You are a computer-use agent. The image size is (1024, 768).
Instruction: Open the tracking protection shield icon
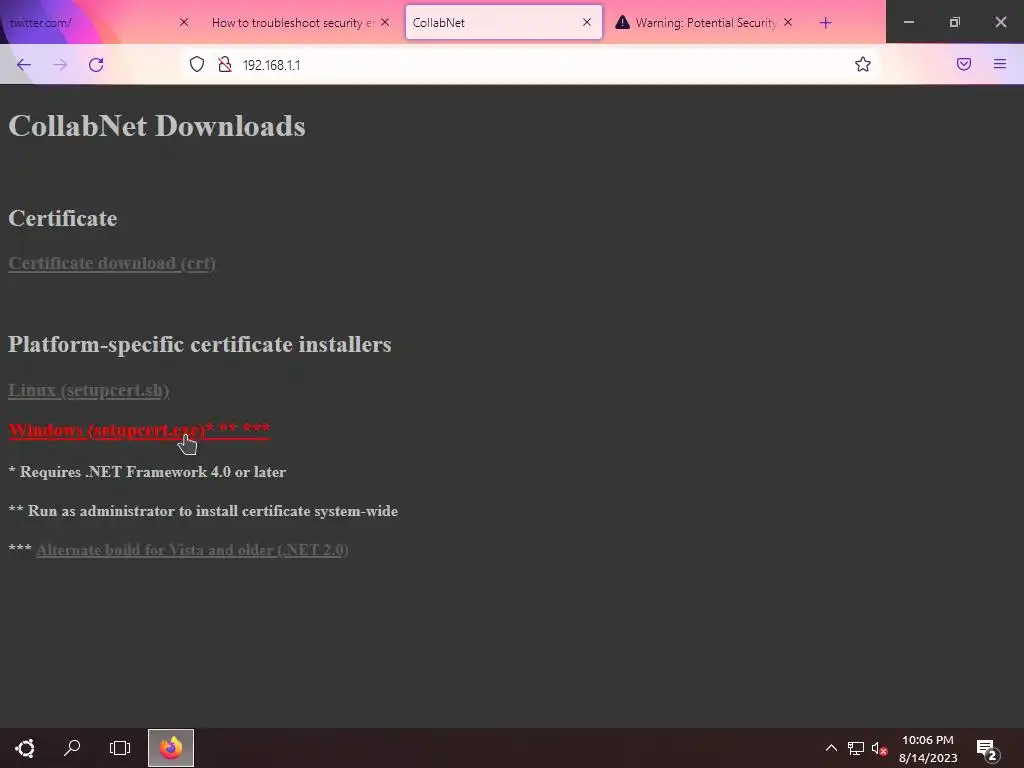197,65
